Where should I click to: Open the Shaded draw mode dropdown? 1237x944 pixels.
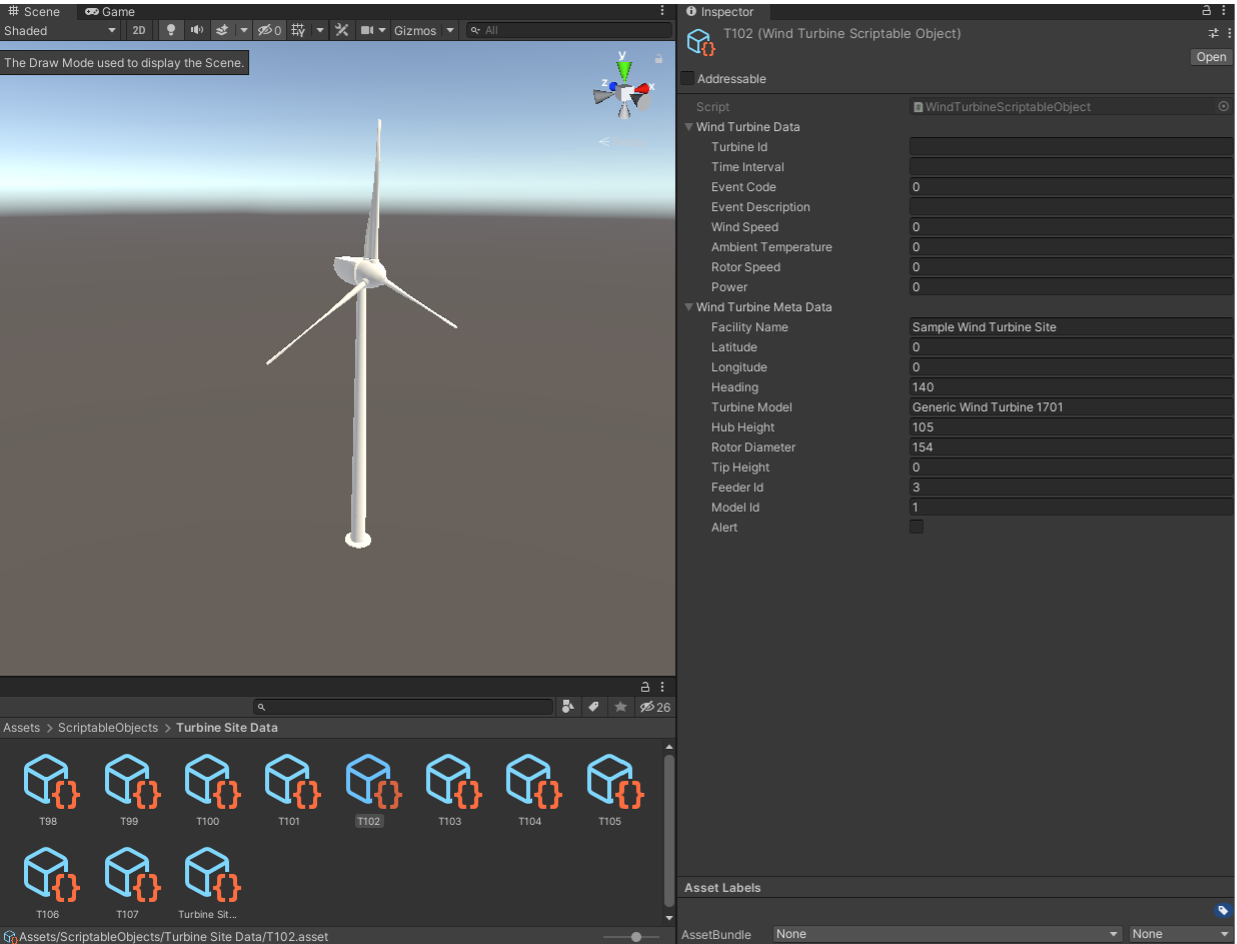tap(60, 30)
